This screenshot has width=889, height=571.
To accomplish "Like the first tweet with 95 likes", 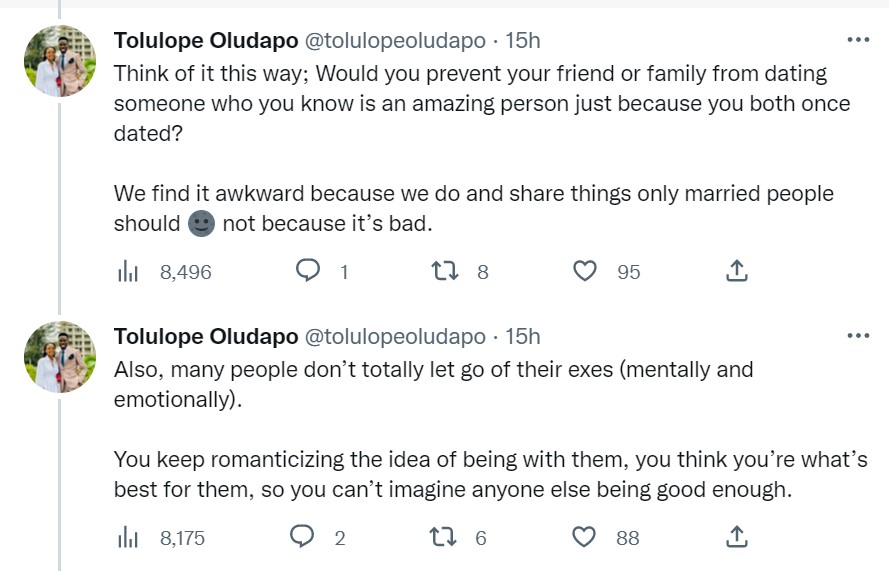I will [x=586, y=271].
